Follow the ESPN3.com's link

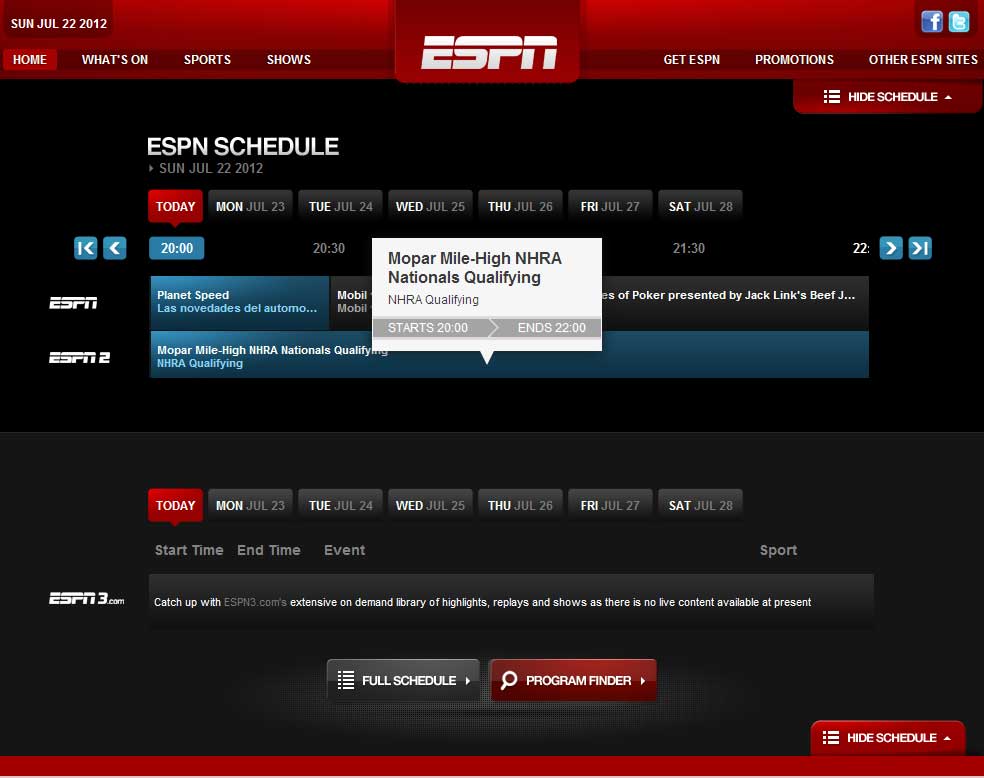(255, 602)
